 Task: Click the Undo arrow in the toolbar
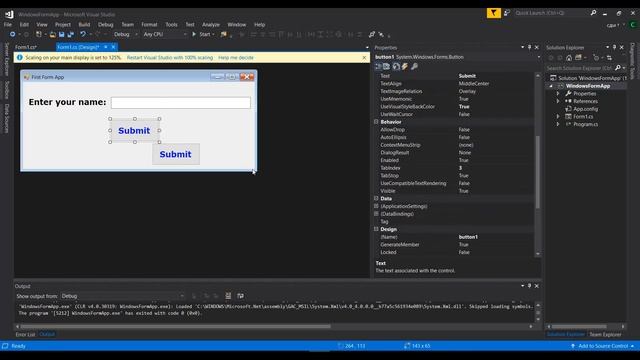pos(83,35)
